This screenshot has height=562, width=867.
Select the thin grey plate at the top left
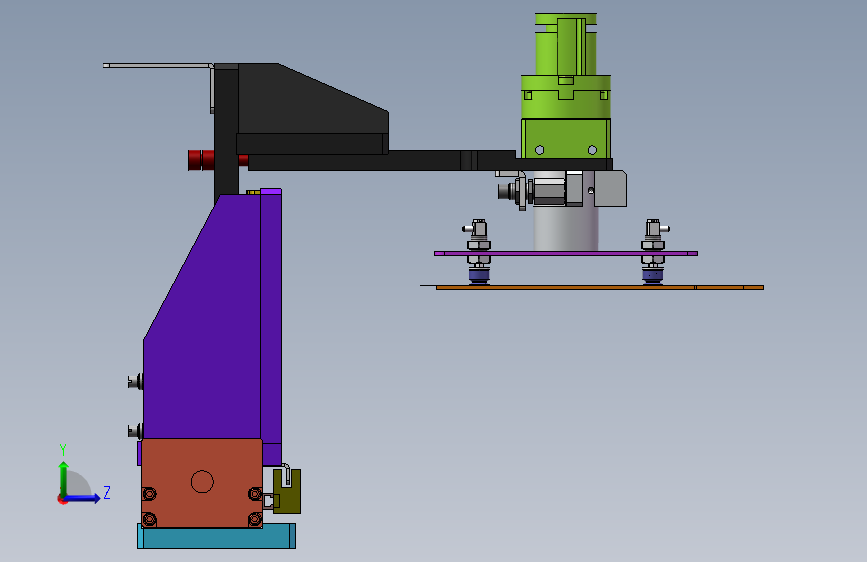click(x=158, y=66)
